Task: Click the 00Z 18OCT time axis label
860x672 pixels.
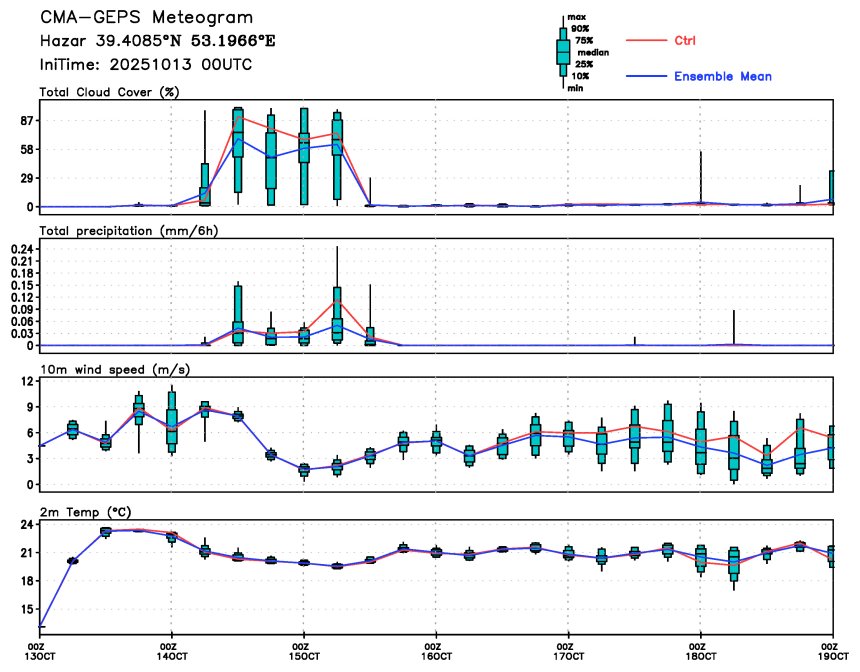Action: click(x=700, y=651)
